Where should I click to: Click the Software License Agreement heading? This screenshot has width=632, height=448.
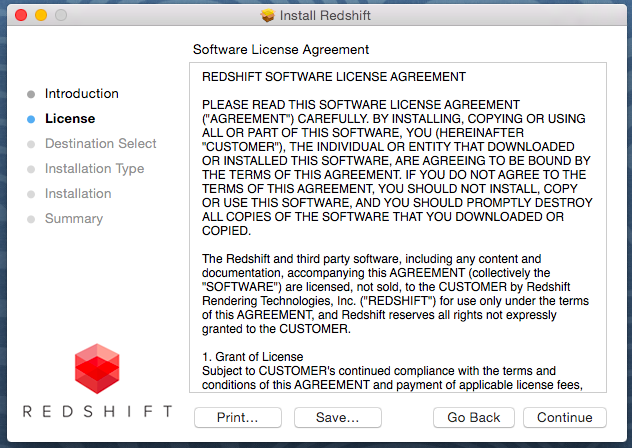coord(281,50)
